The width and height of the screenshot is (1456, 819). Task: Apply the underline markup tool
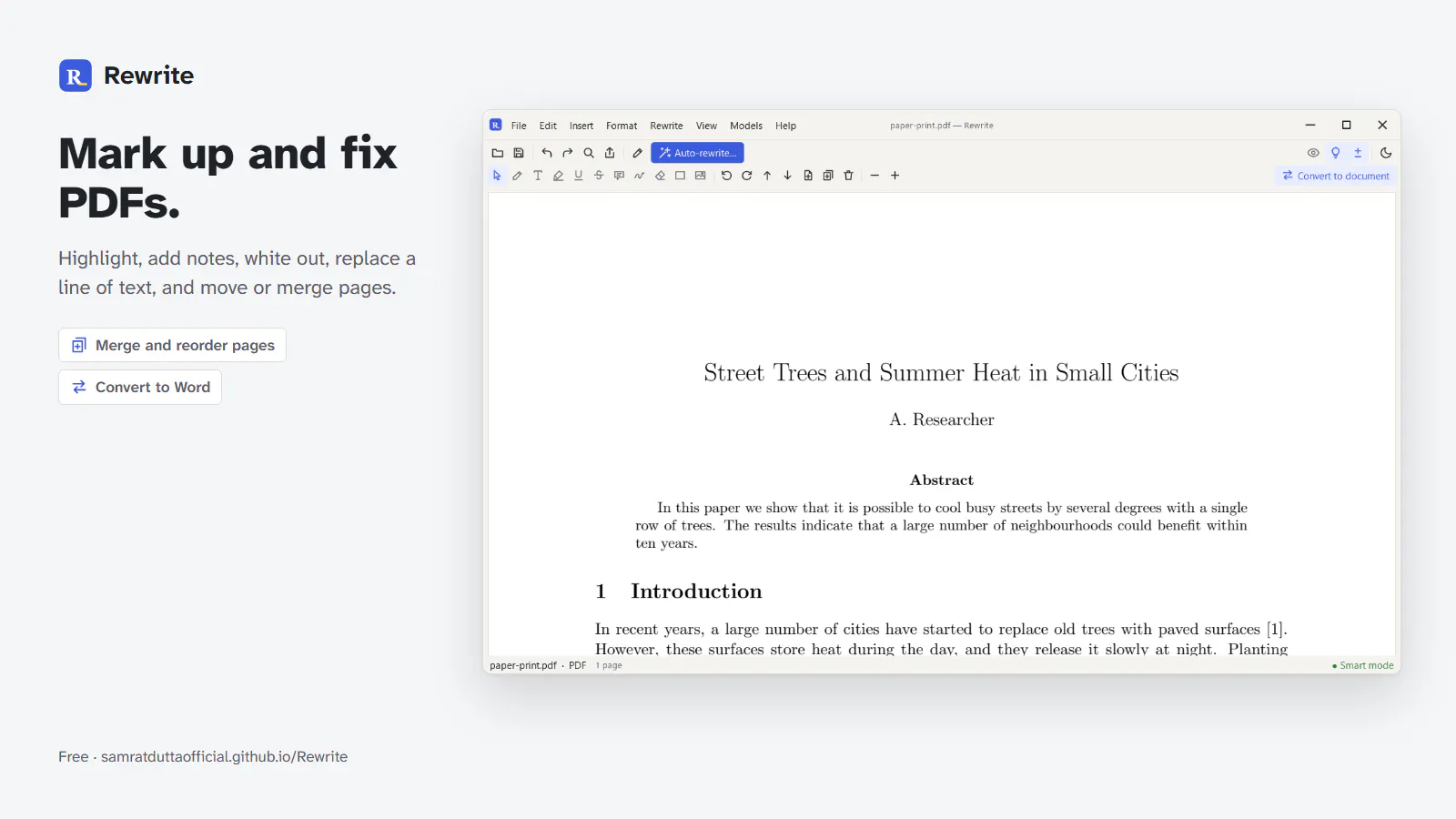(579, 176)
